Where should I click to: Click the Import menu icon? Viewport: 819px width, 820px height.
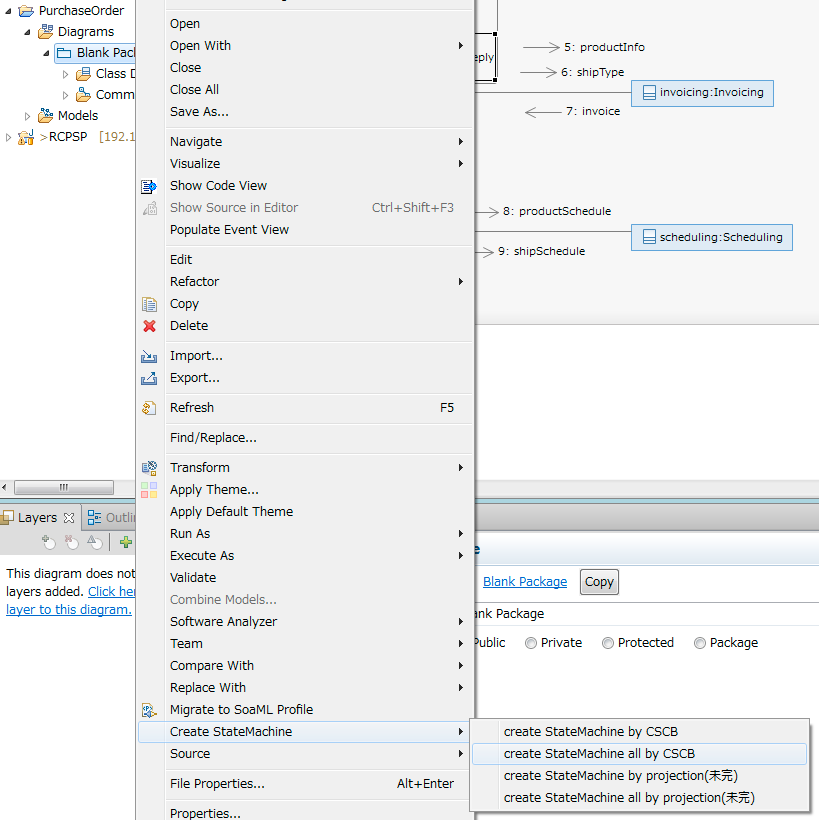coord(150,356)
